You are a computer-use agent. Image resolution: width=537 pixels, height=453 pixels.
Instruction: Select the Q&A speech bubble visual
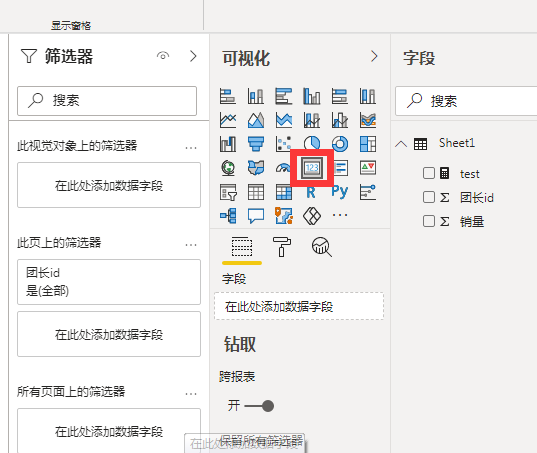click(256, 216)
